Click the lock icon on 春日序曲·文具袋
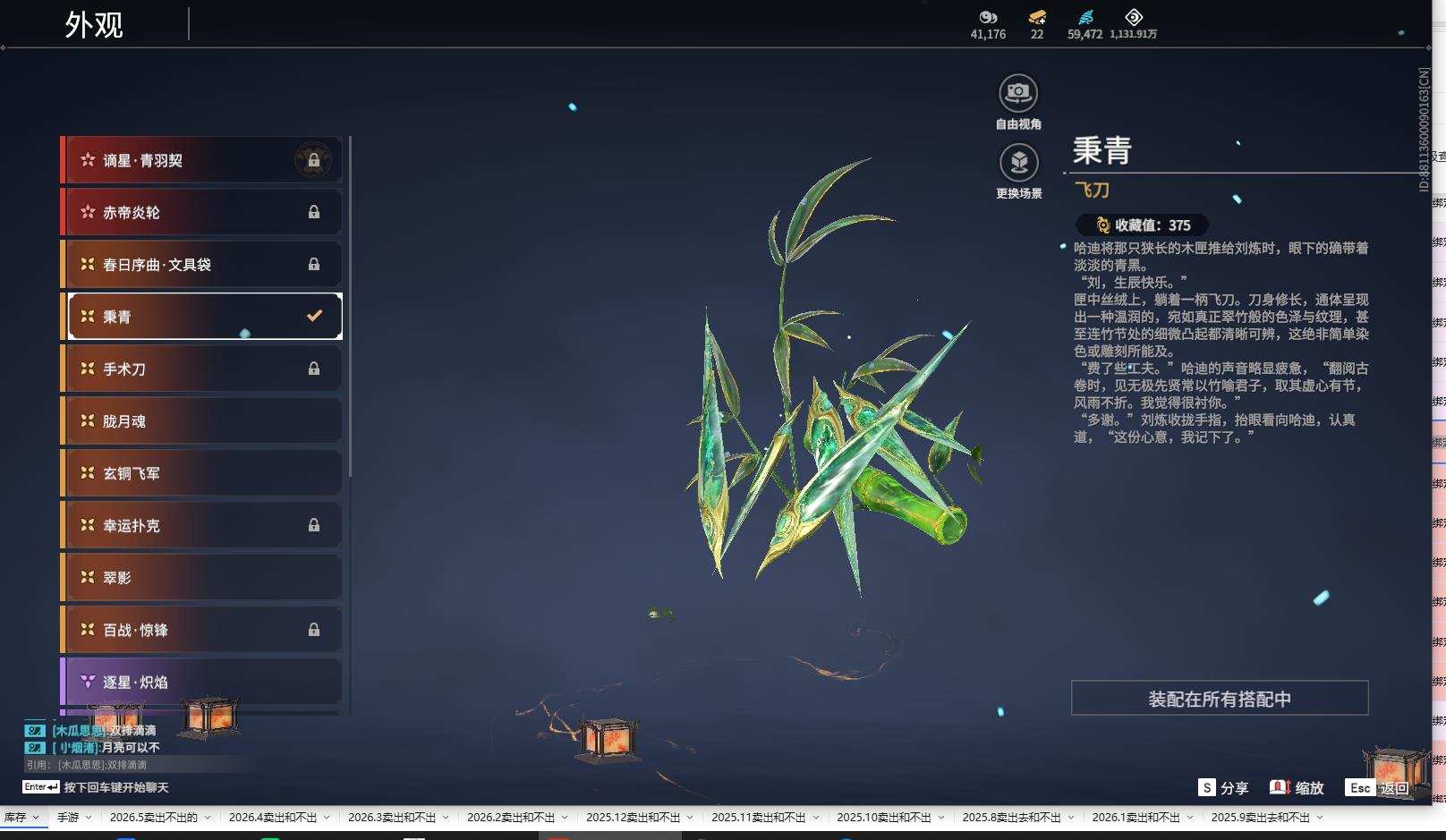Screen dimensions: 1446x840 [314, 264]
